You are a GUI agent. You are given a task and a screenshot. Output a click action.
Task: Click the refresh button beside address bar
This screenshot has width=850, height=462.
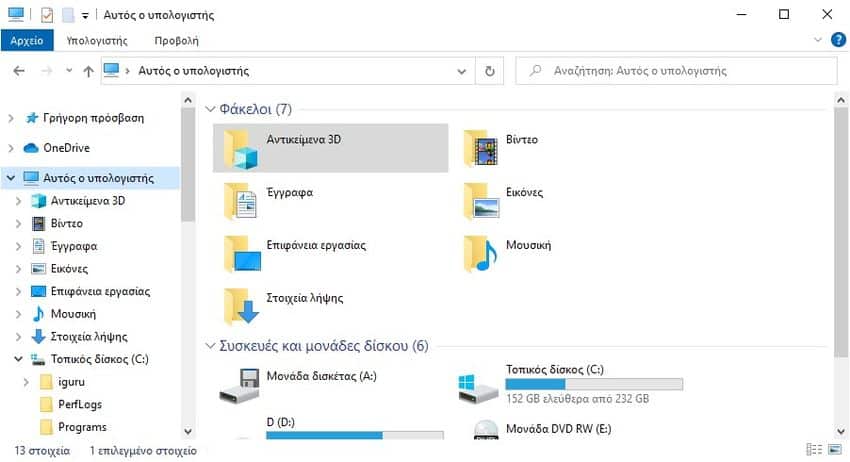(490, 71)
